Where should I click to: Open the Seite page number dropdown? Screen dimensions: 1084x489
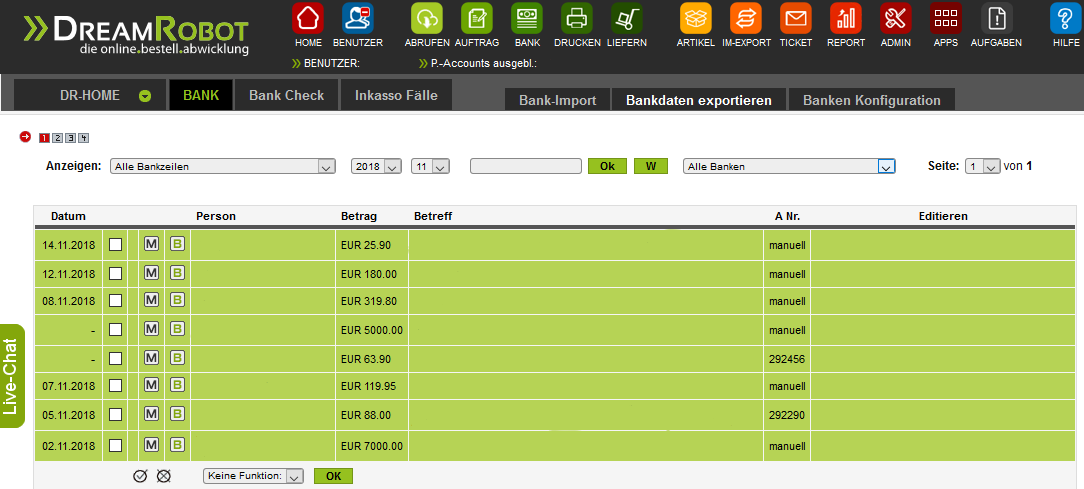click(x=982, y=167)
